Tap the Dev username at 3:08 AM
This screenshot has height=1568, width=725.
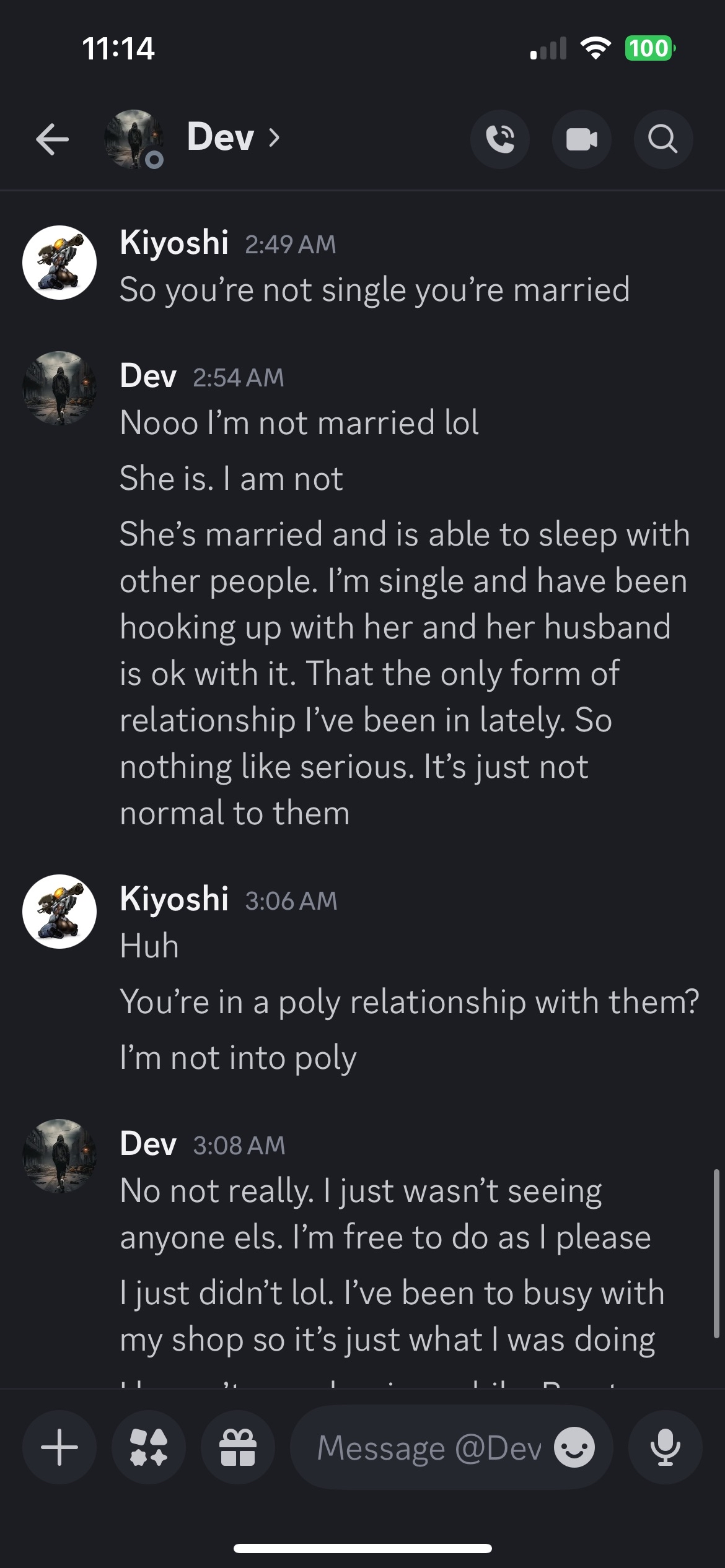(148, 1143)
